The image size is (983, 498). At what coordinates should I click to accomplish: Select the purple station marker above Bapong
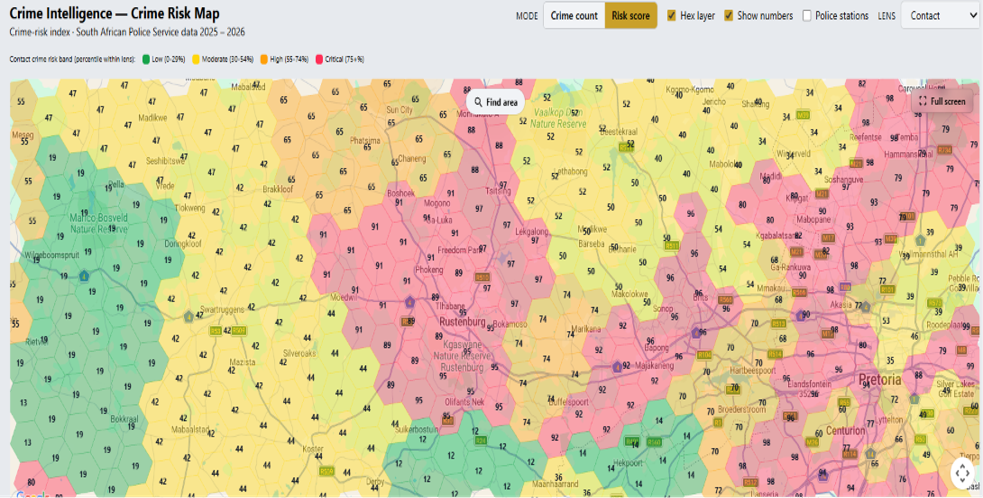[x=696, y=332]
